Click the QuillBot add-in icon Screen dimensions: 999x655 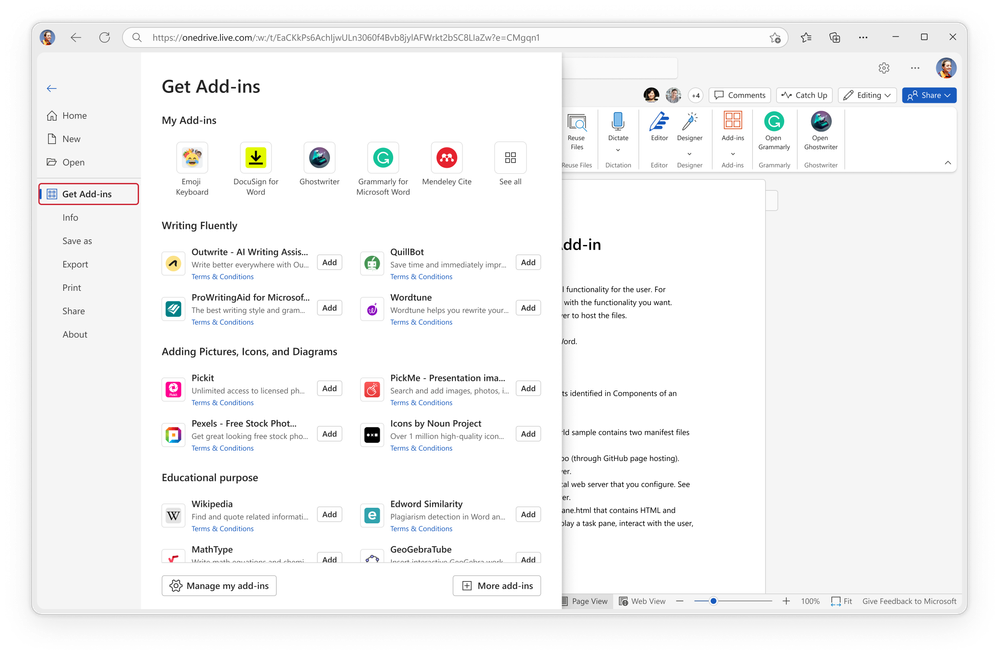(372, 263)
